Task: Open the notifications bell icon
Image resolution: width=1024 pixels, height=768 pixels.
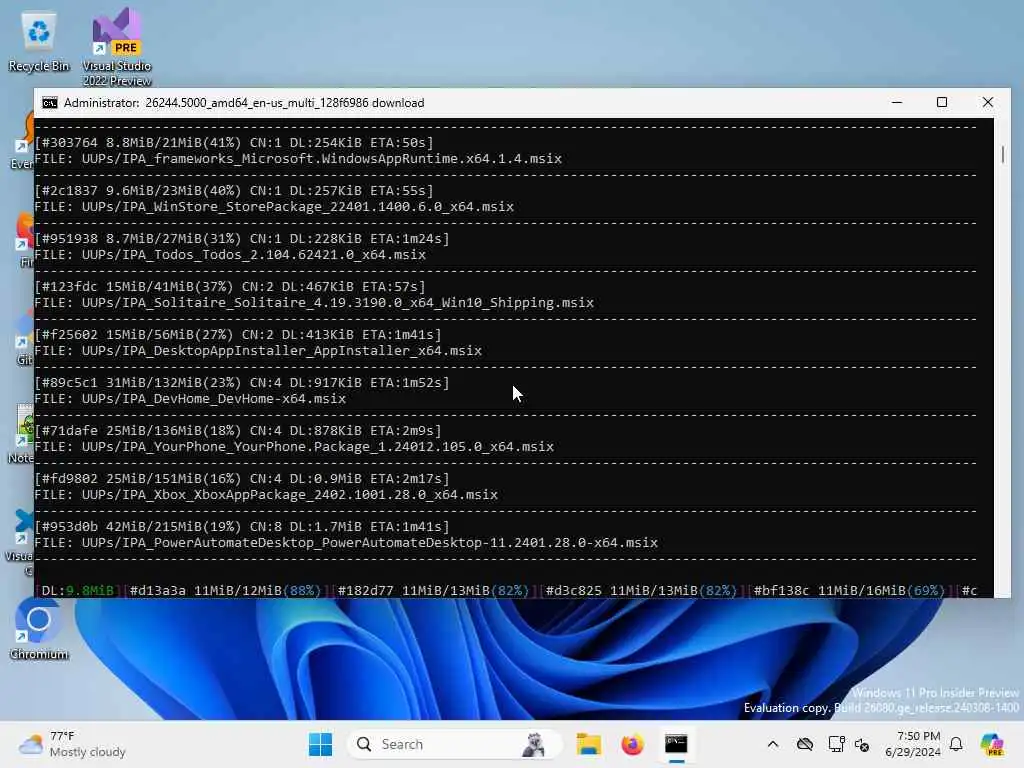Action: point(956,744)
